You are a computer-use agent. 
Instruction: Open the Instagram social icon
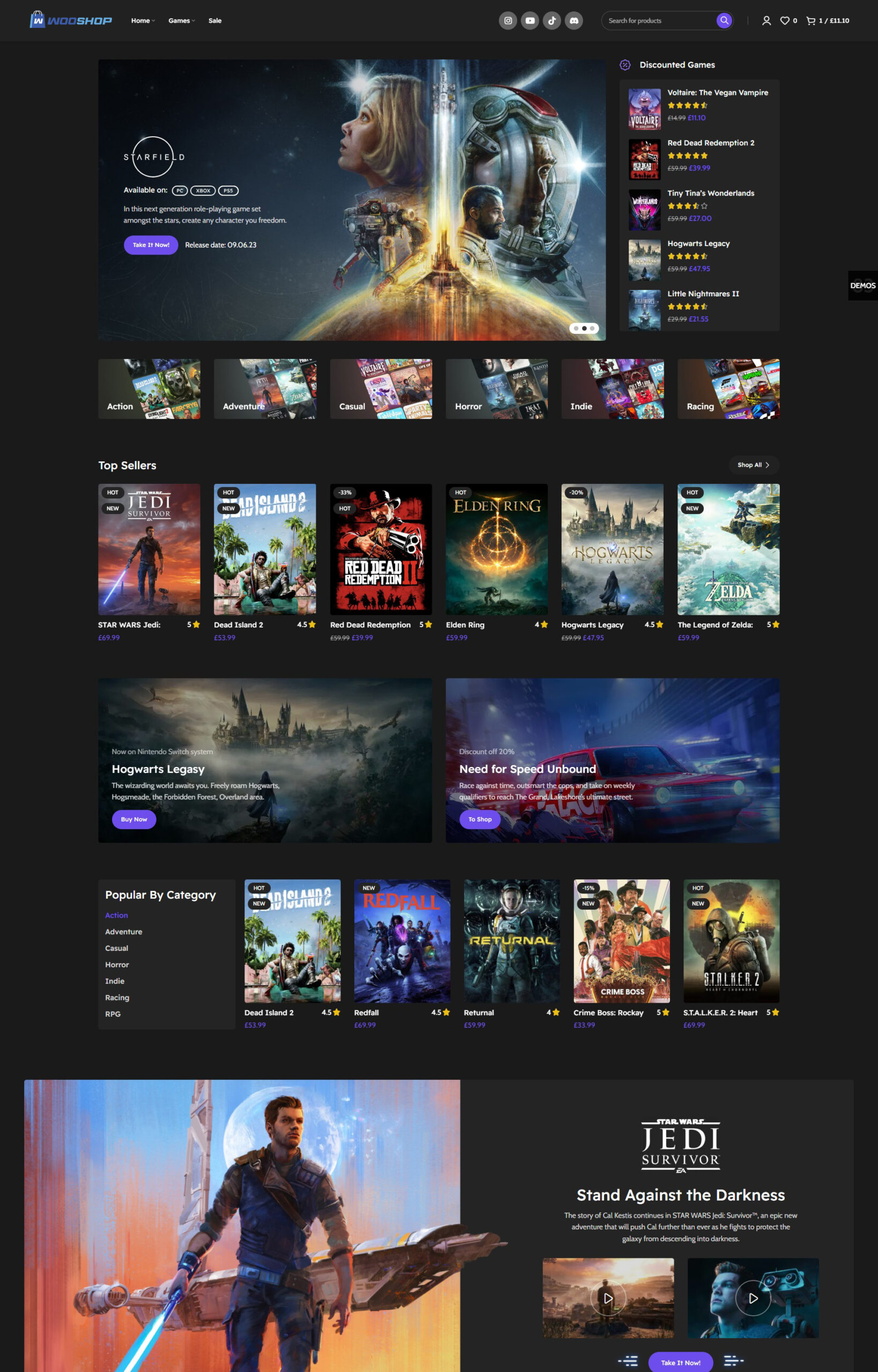[508, 20]
